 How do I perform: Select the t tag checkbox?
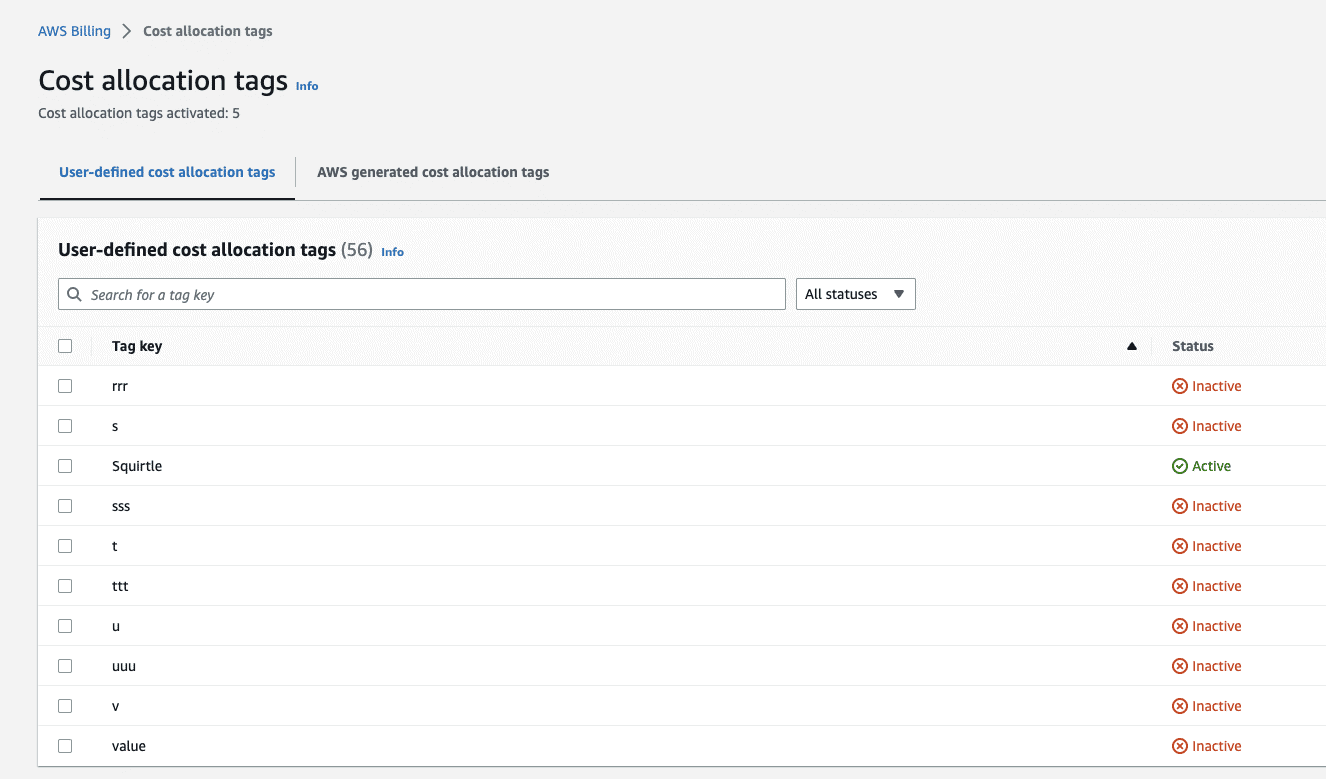[65, 546]
